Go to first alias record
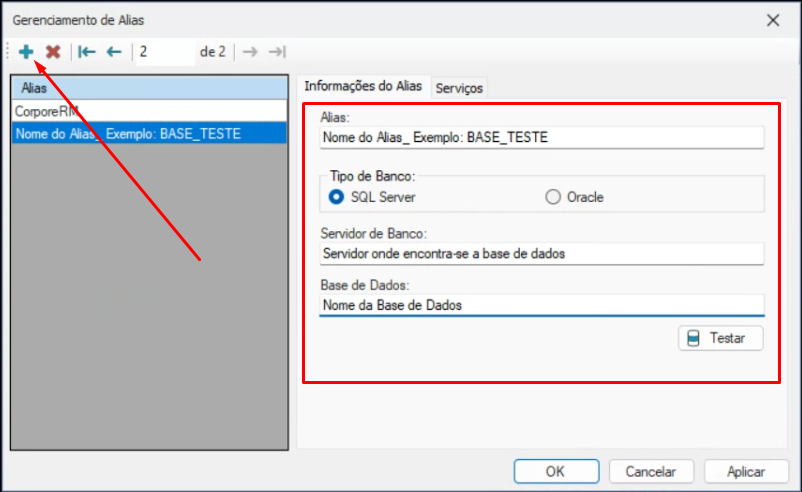Screen dimensions: 802x492 click(x=87, y=52)
